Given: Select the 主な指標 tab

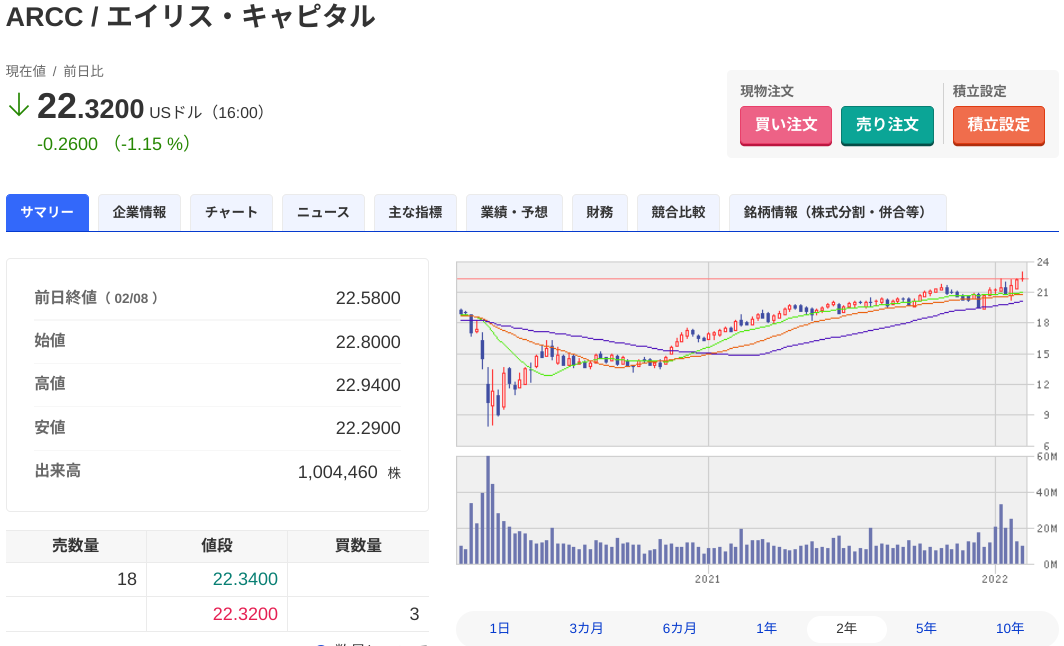Looking at the screenshot, I should [415, 212].
